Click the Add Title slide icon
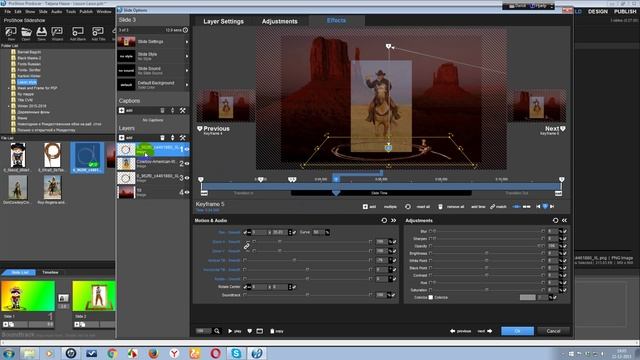Screen dimensions: 640x360 (98, 32)
